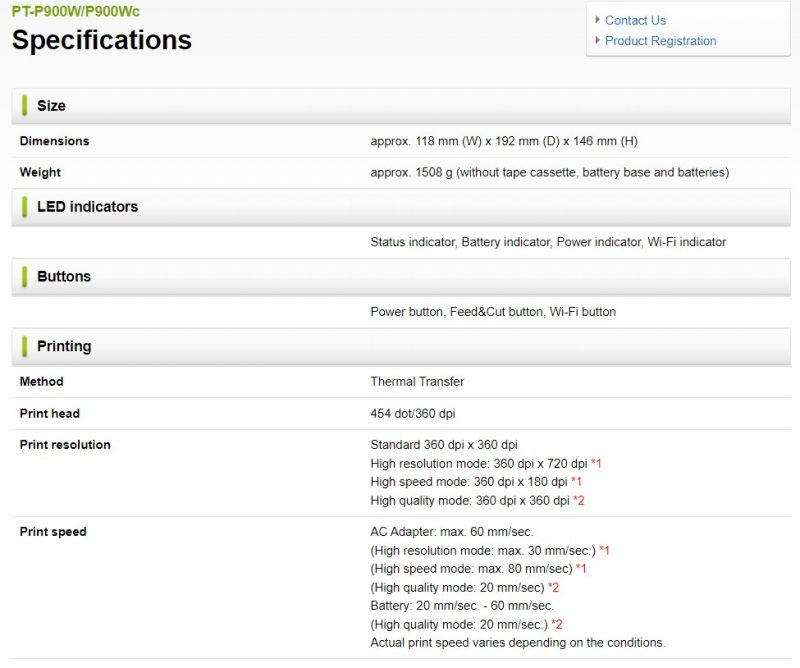Click the Buttons section header
This screenshot has width=800, height=668.
pos(401,277)
